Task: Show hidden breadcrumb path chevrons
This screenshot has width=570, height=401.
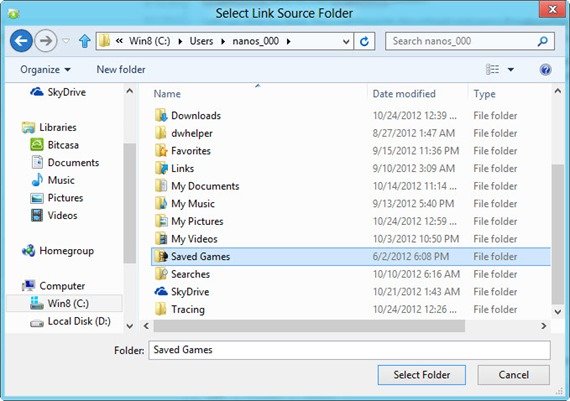Action: pyautogui.click(x=119, y=41)
